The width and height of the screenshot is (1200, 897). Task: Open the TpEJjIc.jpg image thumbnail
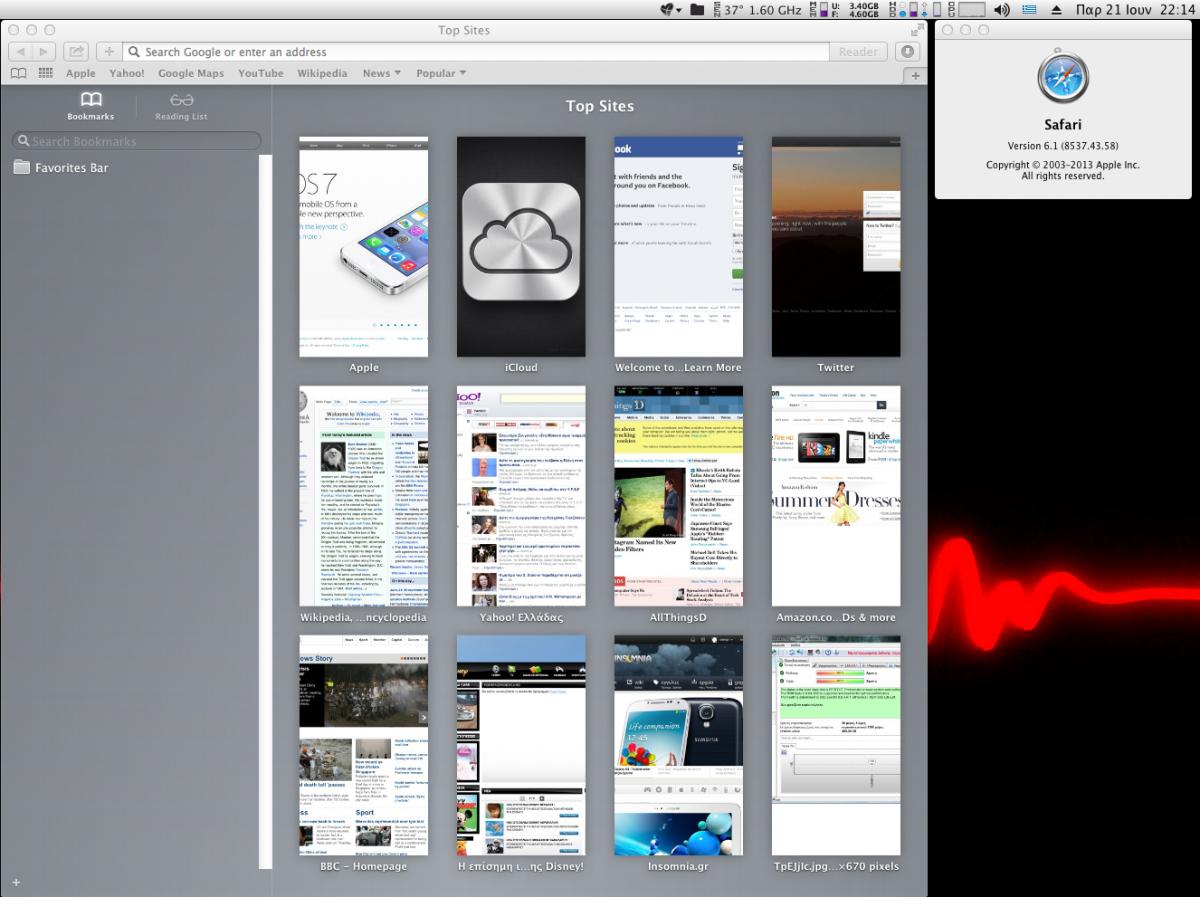[x=836, y=745]
